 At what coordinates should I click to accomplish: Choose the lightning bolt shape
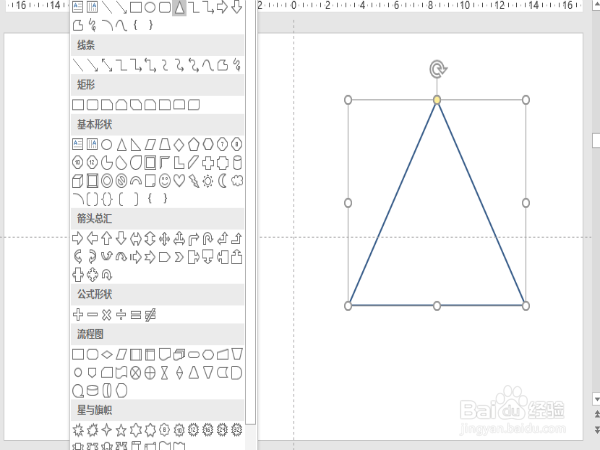point(194,181)
